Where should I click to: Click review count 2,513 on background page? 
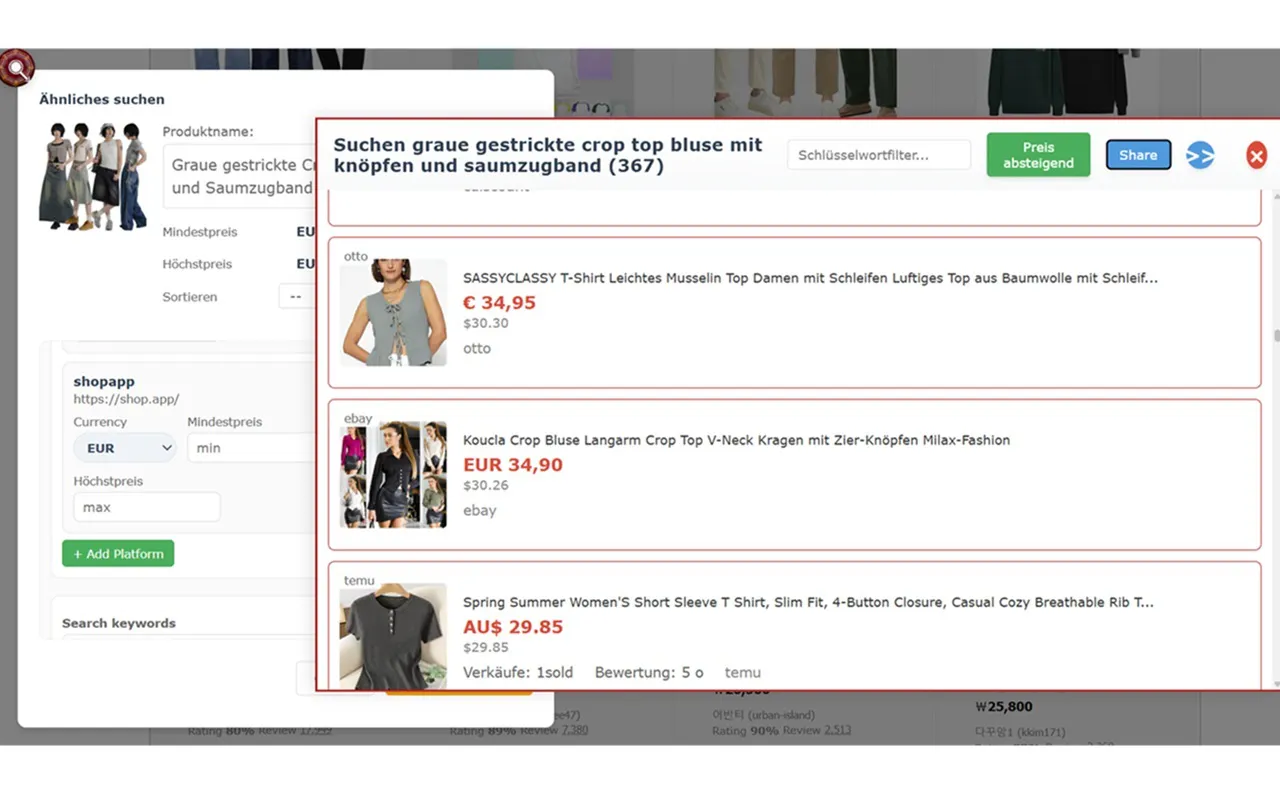[x=838, y=730]
